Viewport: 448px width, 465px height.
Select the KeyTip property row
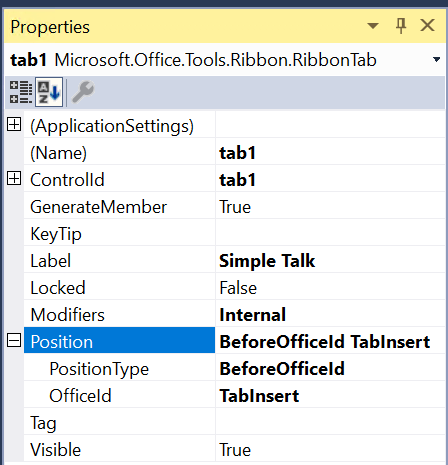(x=234, y=234)
